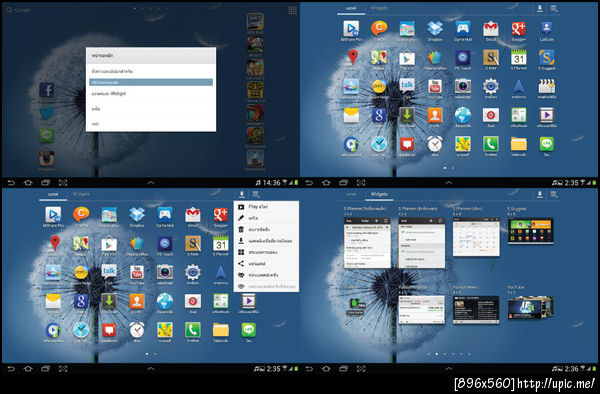Open Internet globe app in bottom-left drawer
600x394 pixels.
point(165,301)
